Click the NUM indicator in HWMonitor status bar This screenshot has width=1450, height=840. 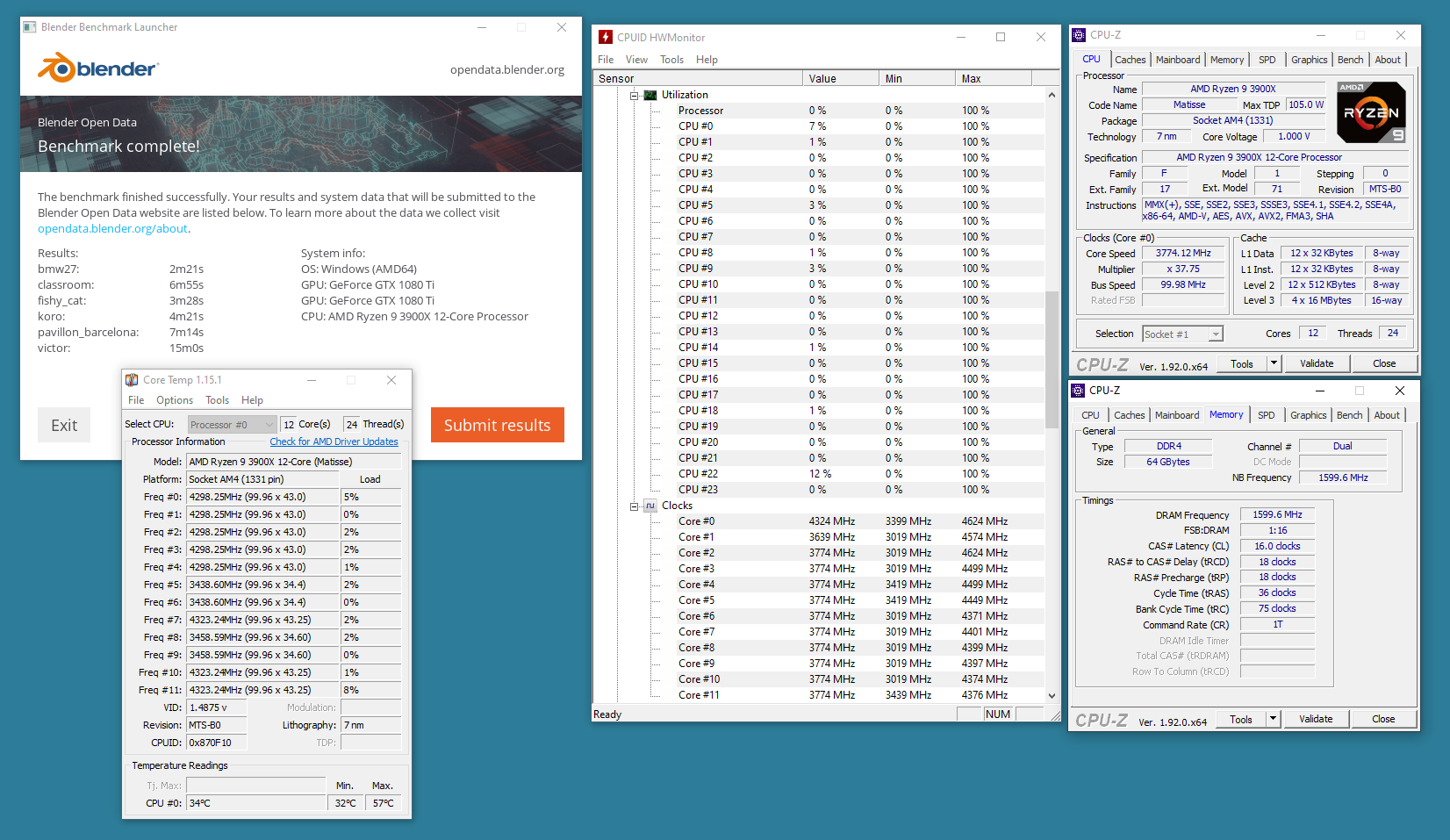tap(998, 714)
